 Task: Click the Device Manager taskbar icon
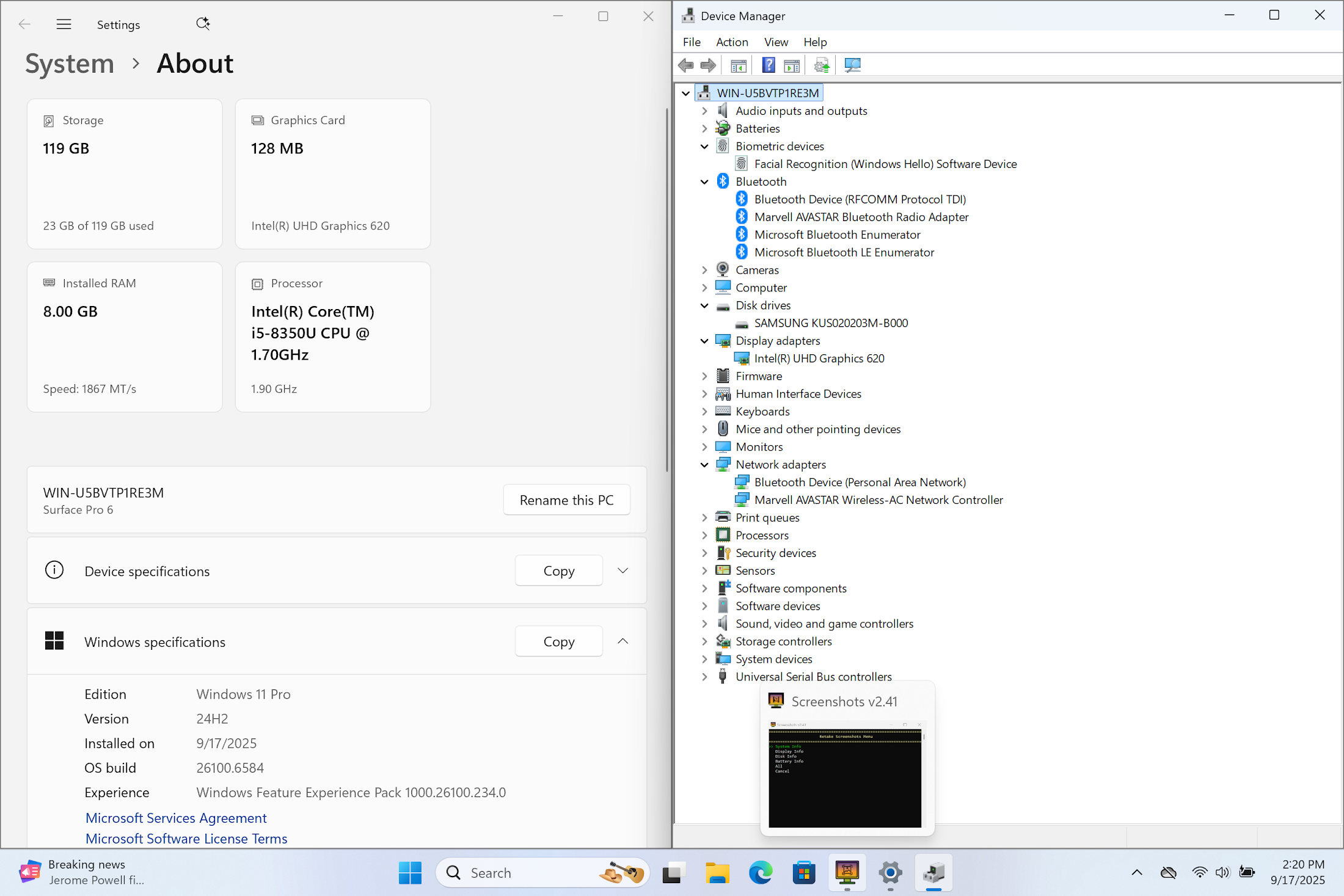(x=934, y=873)
